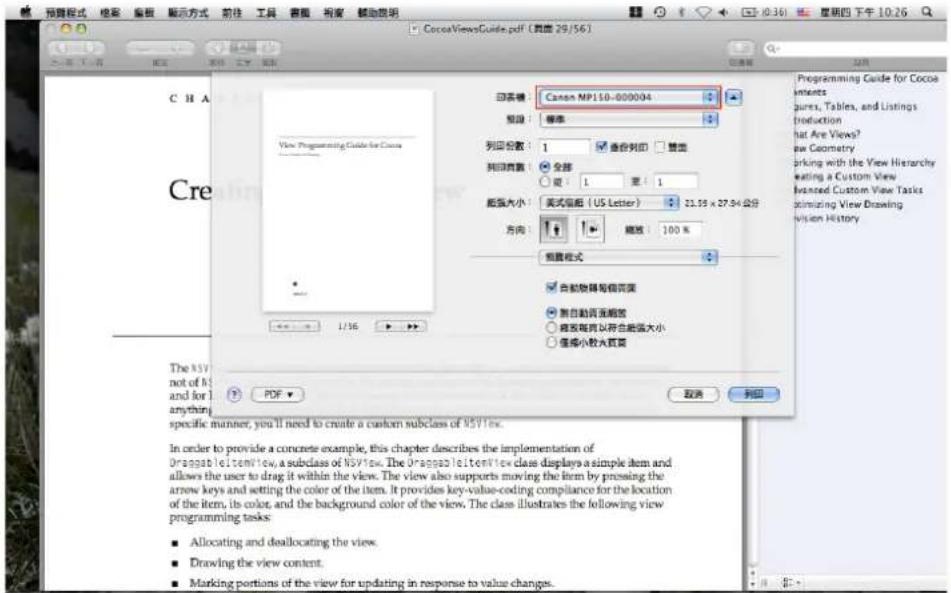Open the 輔助說明 (Help) menu
The height and width of the screenshot is (593, 951).
(x=377, y=12)
